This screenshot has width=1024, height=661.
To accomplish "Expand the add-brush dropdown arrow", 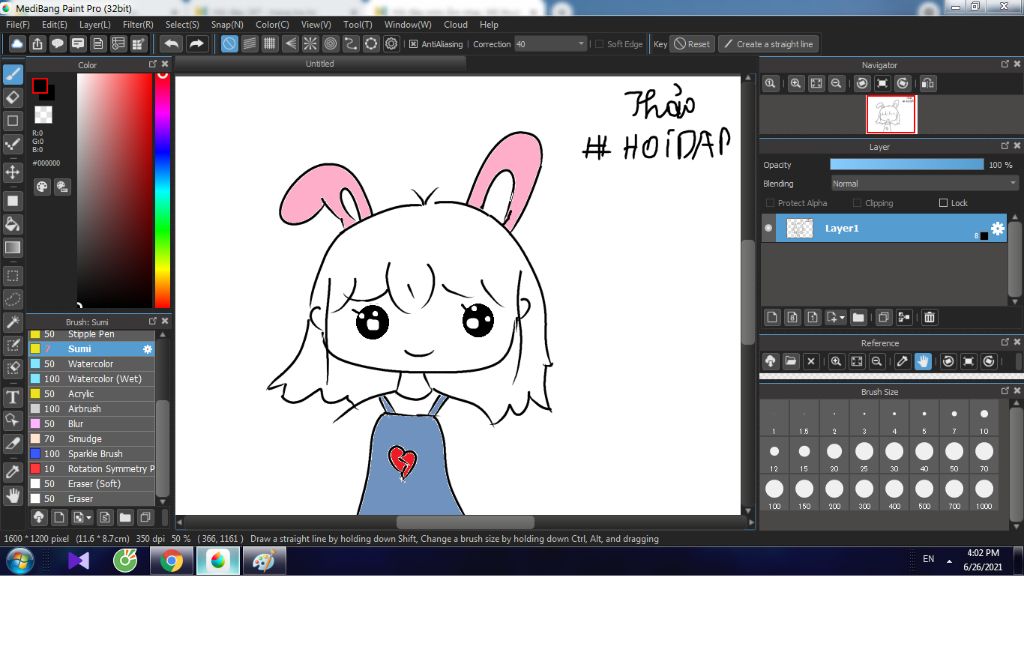I will (89, 517).
